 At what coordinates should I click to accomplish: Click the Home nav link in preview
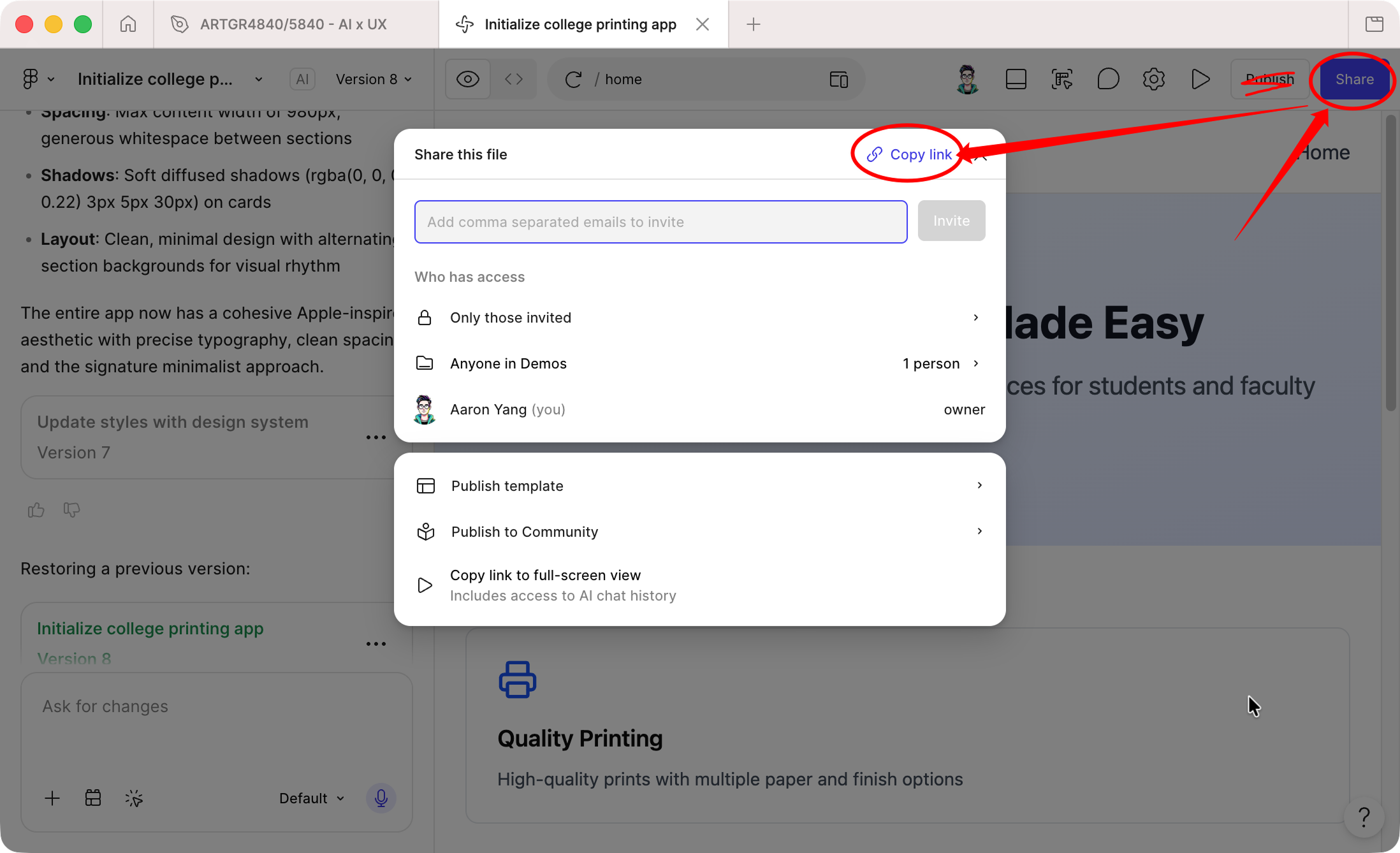click(1325, 153)
